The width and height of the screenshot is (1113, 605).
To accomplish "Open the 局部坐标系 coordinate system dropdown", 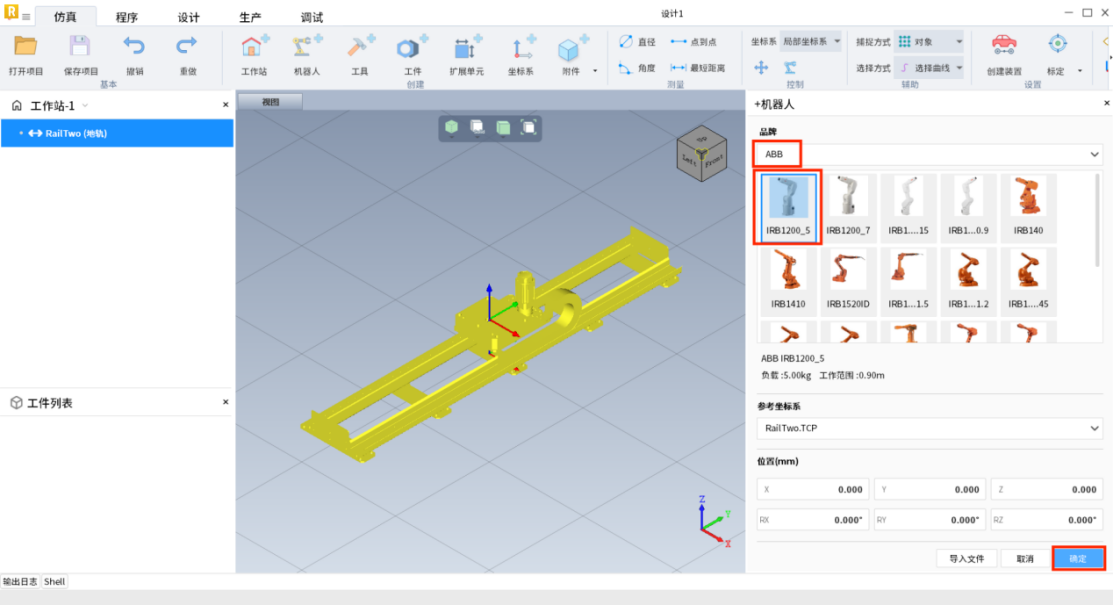I will [810, 42].
